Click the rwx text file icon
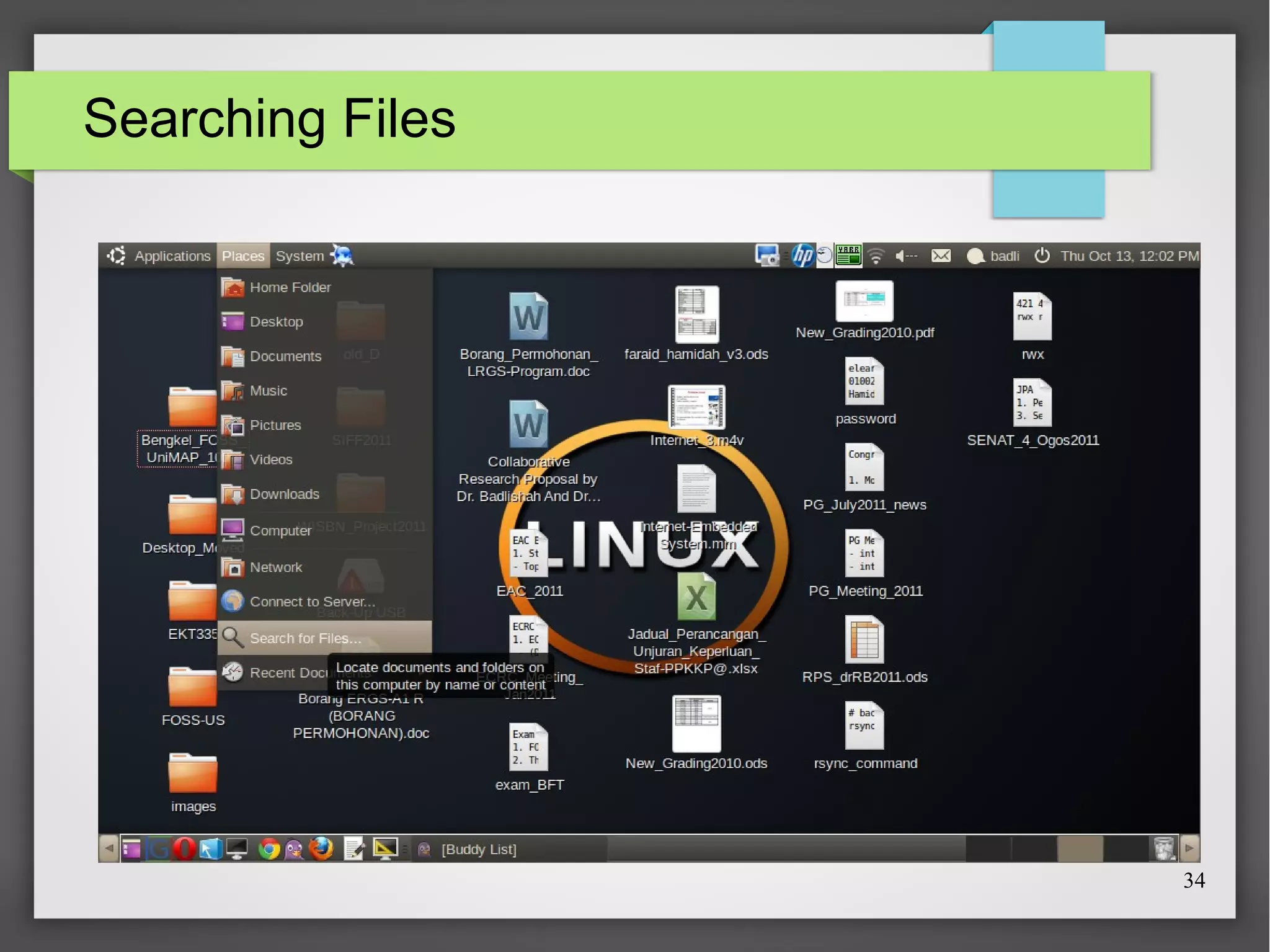The image size is (1270, 952). pyautogui.click(x=1032, y=316)
